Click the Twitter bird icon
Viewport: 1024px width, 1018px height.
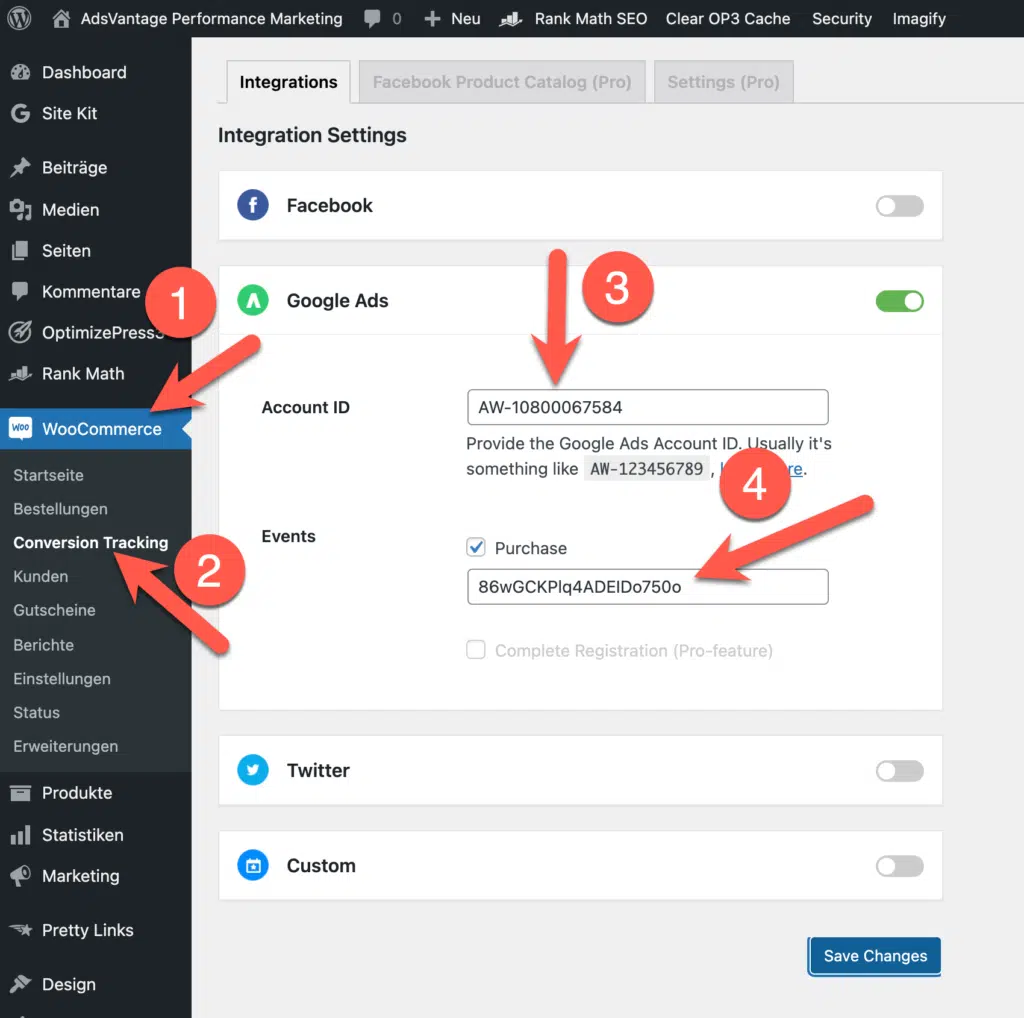click(253, 770)
